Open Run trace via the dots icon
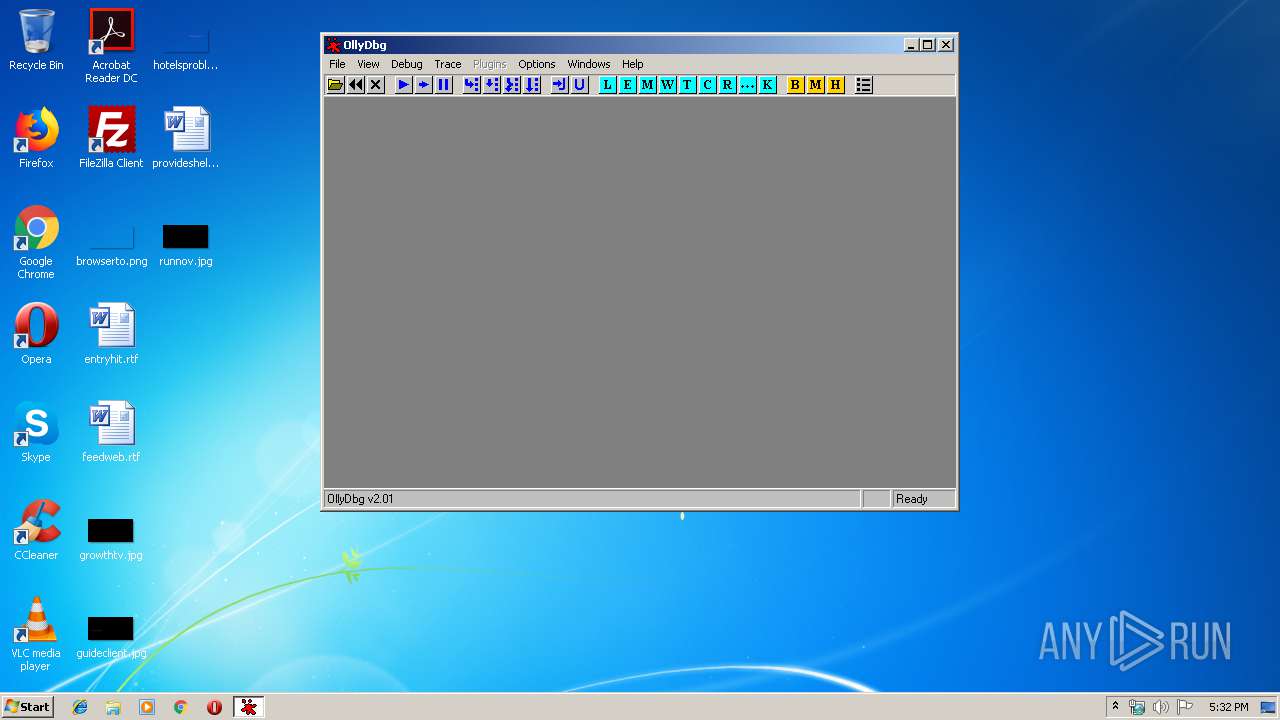1280x720 pixels. 748,85
